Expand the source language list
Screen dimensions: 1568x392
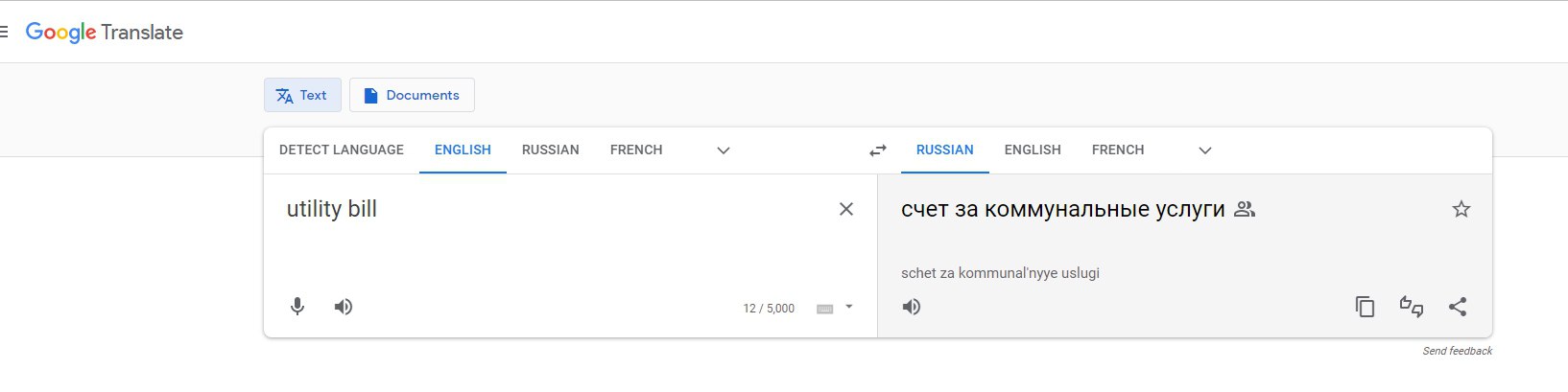pyautogui.click(x=724, y=150)
